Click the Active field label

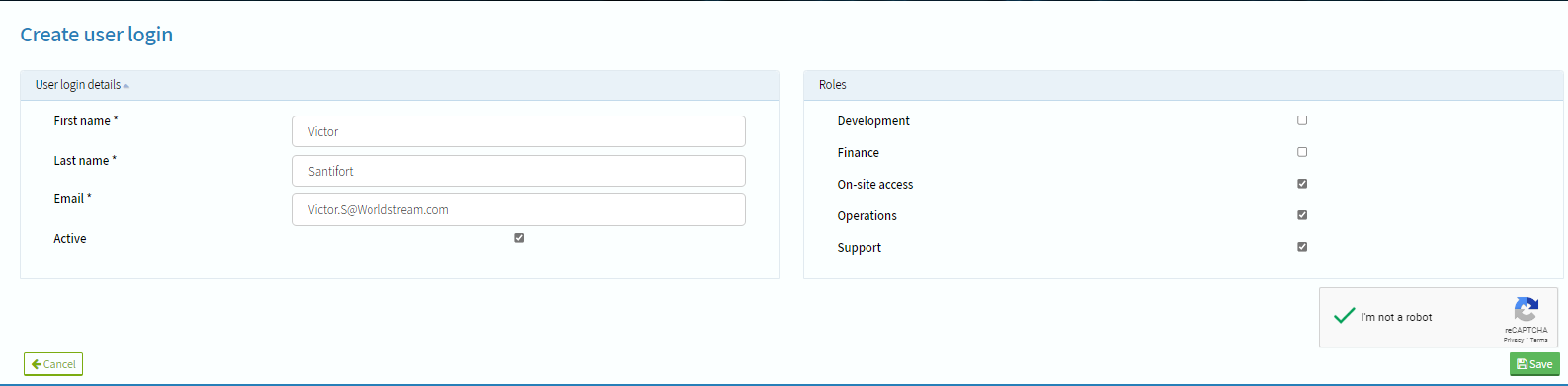pos(70,239)
